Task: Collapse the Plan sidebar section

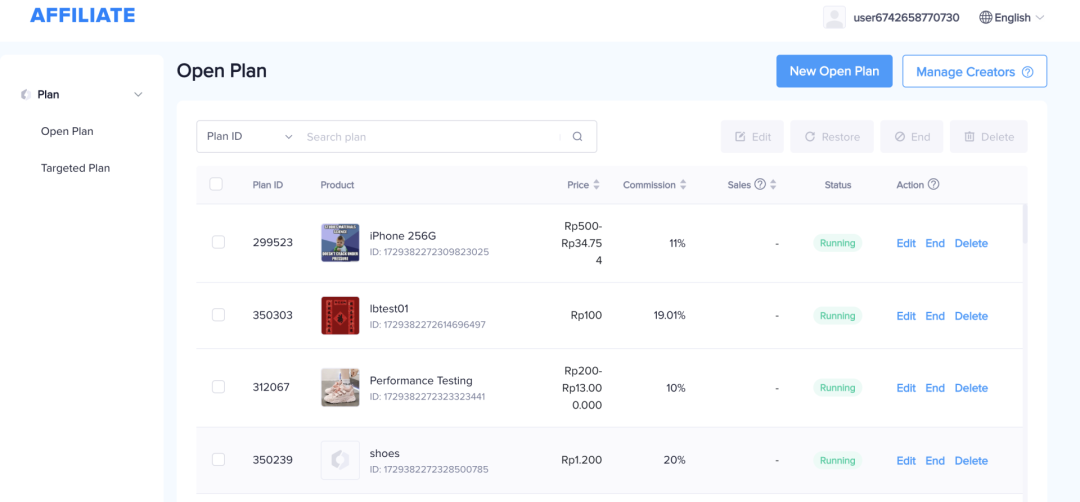Action: tap(138, 95)
